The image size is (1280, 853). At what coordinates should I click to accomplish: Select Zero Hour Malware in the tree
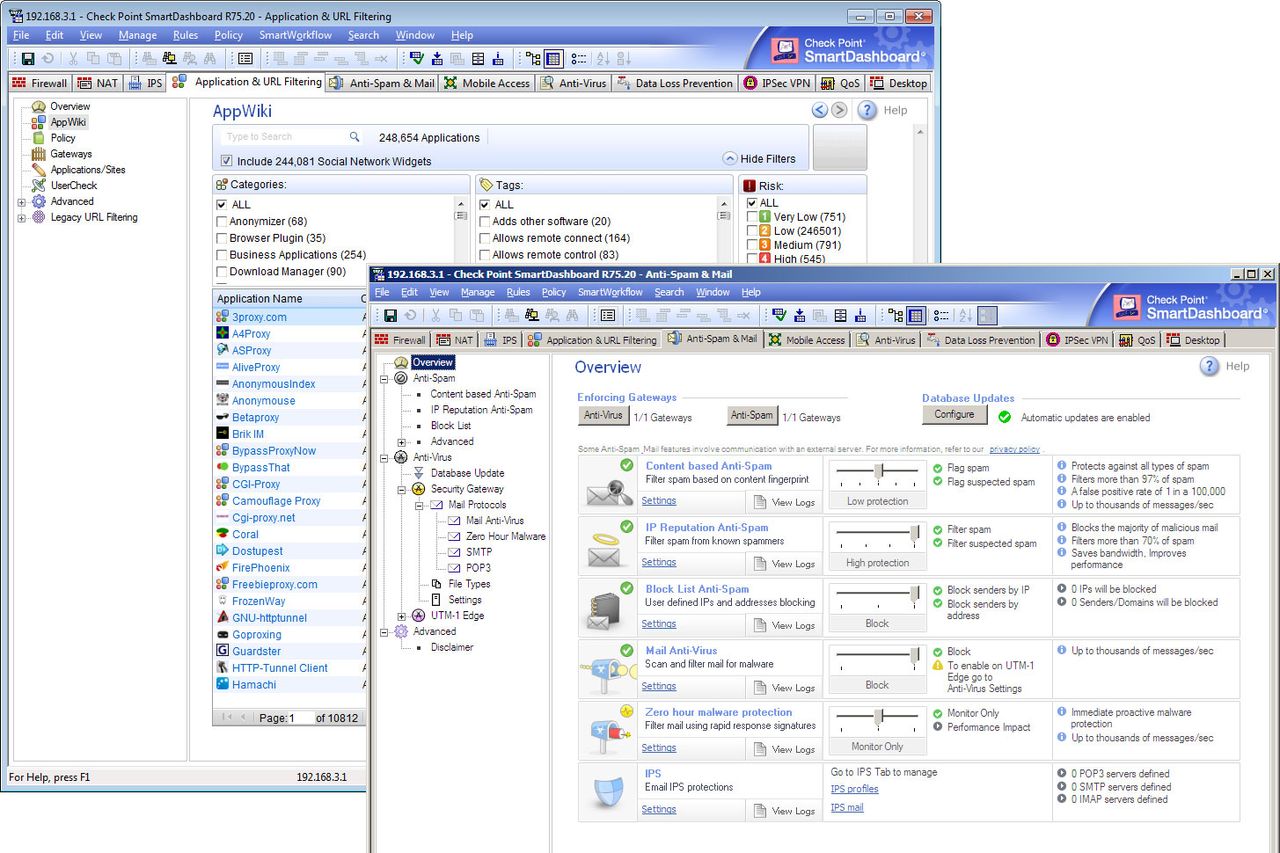click(x=506, y=536)
